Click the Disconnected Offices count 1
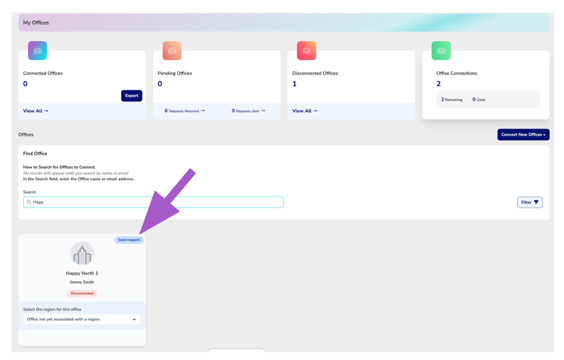Image resolution: width=564 pixels, height=360 pixels. tap(295, 84)
